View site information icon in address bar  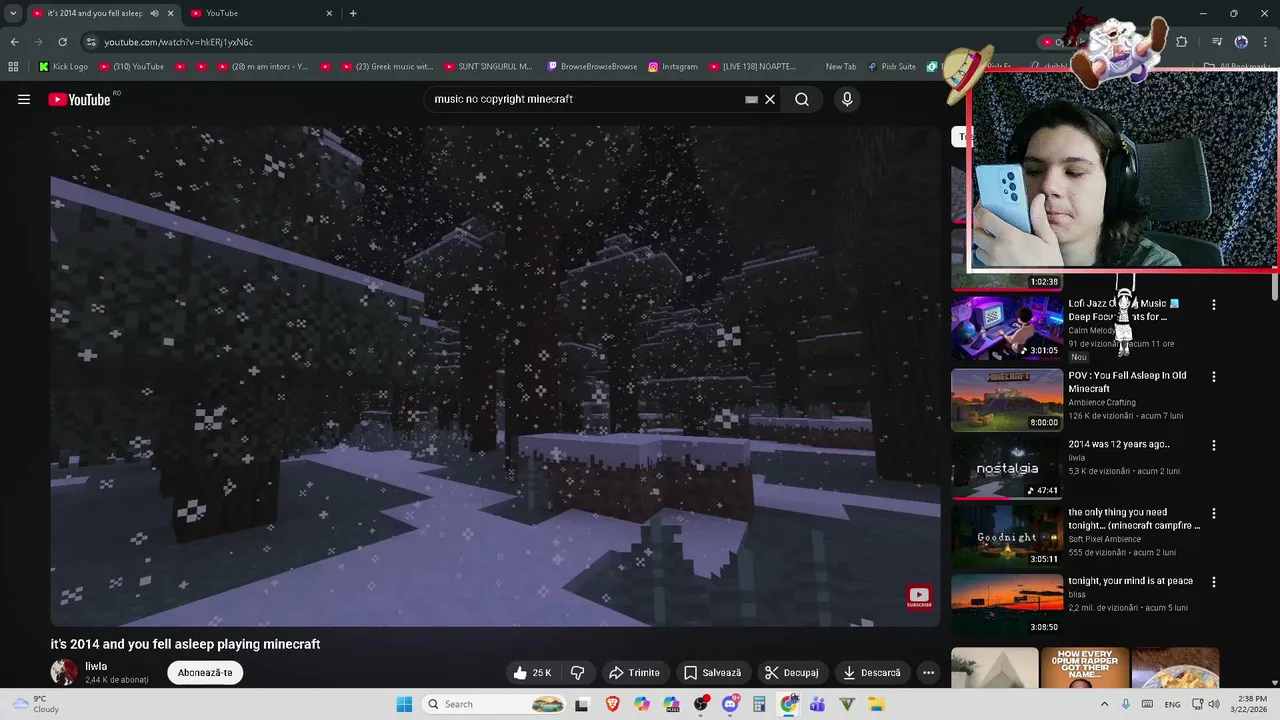tap(91, 42)
